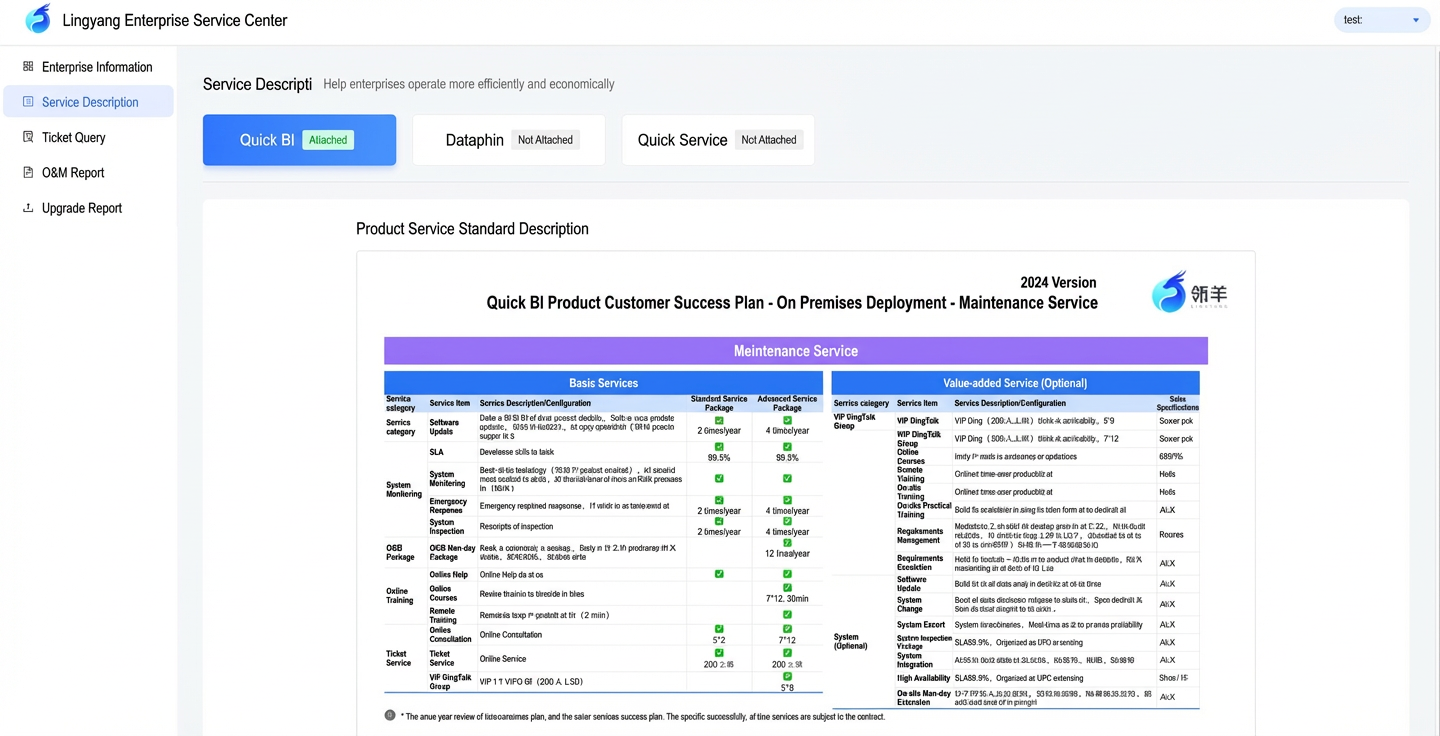1440x736 pixels.
Task: Click the Lingyang brand logo inside the document
Action: click(x=1189, y=292)
